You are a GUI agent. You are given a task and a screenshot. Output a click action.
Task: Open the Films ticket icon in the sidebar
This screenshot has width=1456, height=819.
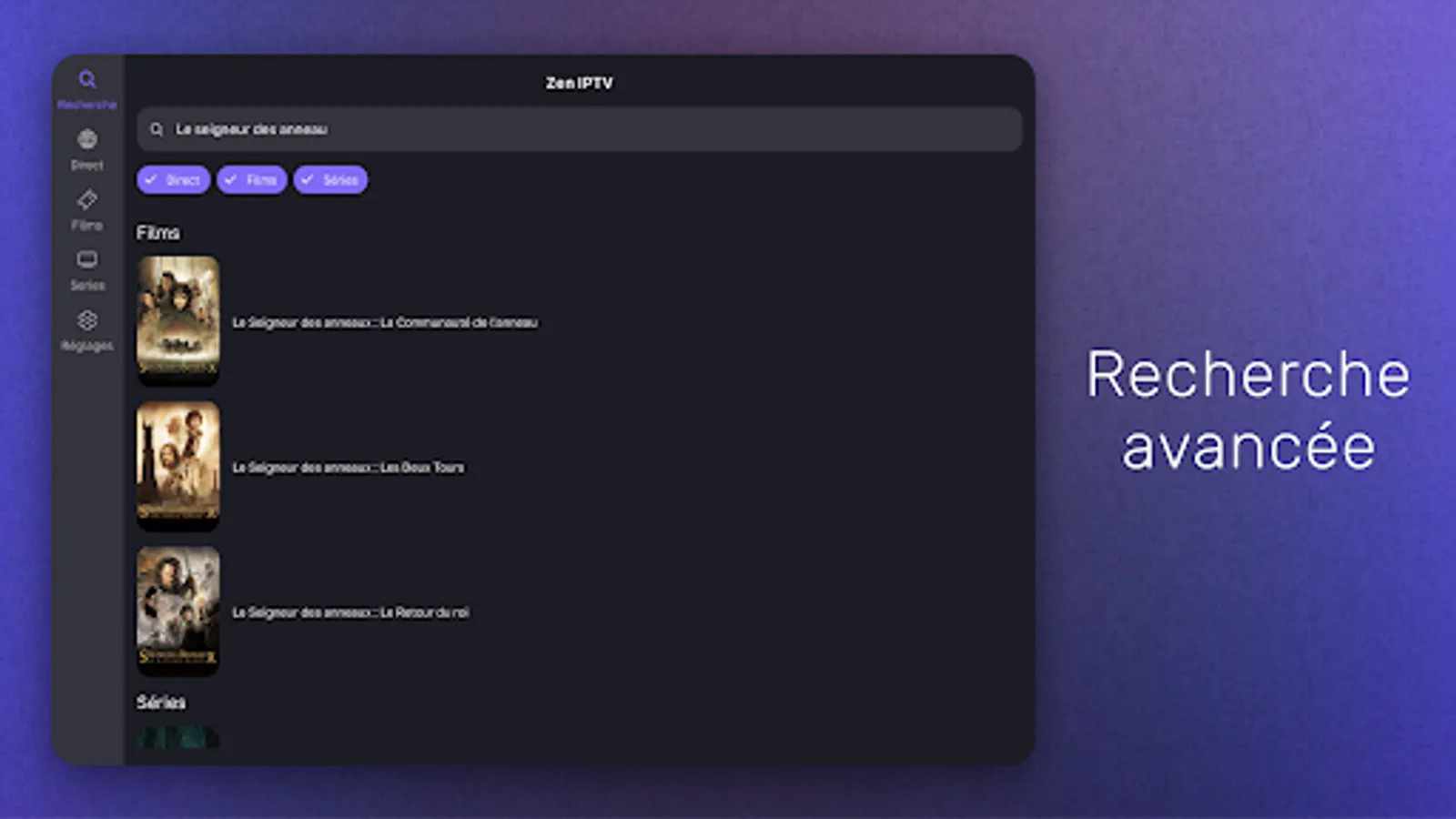click(x=87, y=199)
